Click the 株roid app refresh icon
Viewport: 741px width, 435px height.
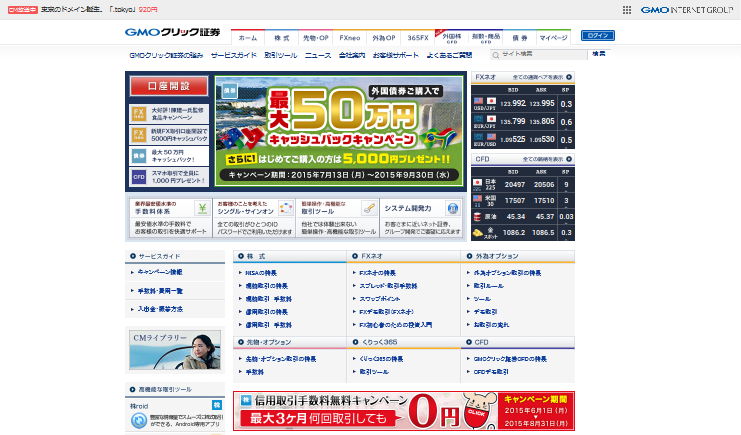point(138,420)
